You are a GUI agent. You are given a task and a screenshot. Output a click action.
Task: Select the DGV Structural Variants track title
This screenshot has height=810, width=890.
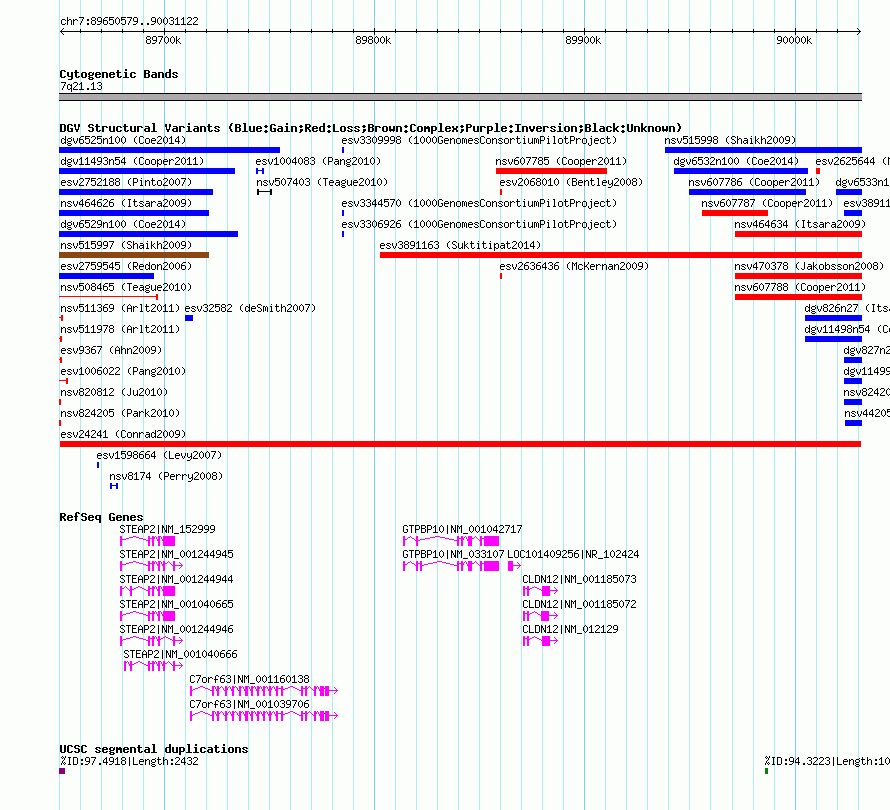[x=370, y=128]
